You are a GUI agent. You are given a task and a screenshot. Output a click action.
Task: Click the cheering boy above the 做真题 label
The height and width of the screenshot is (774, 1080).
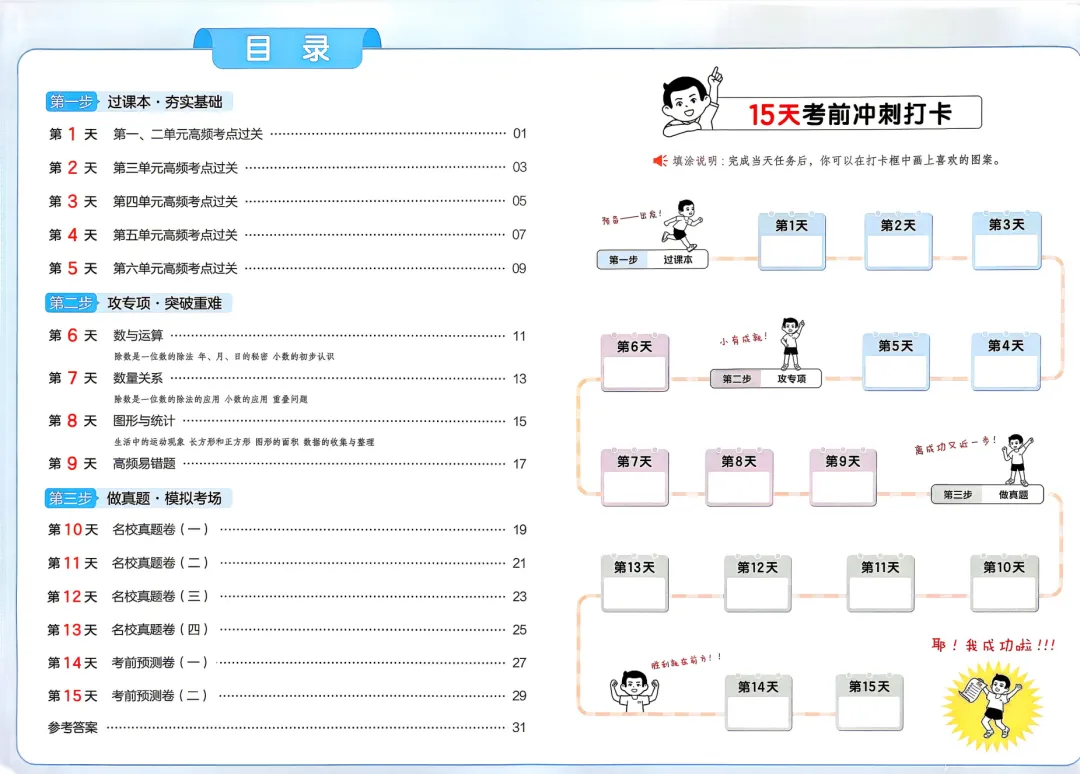tap(1017, 459)
